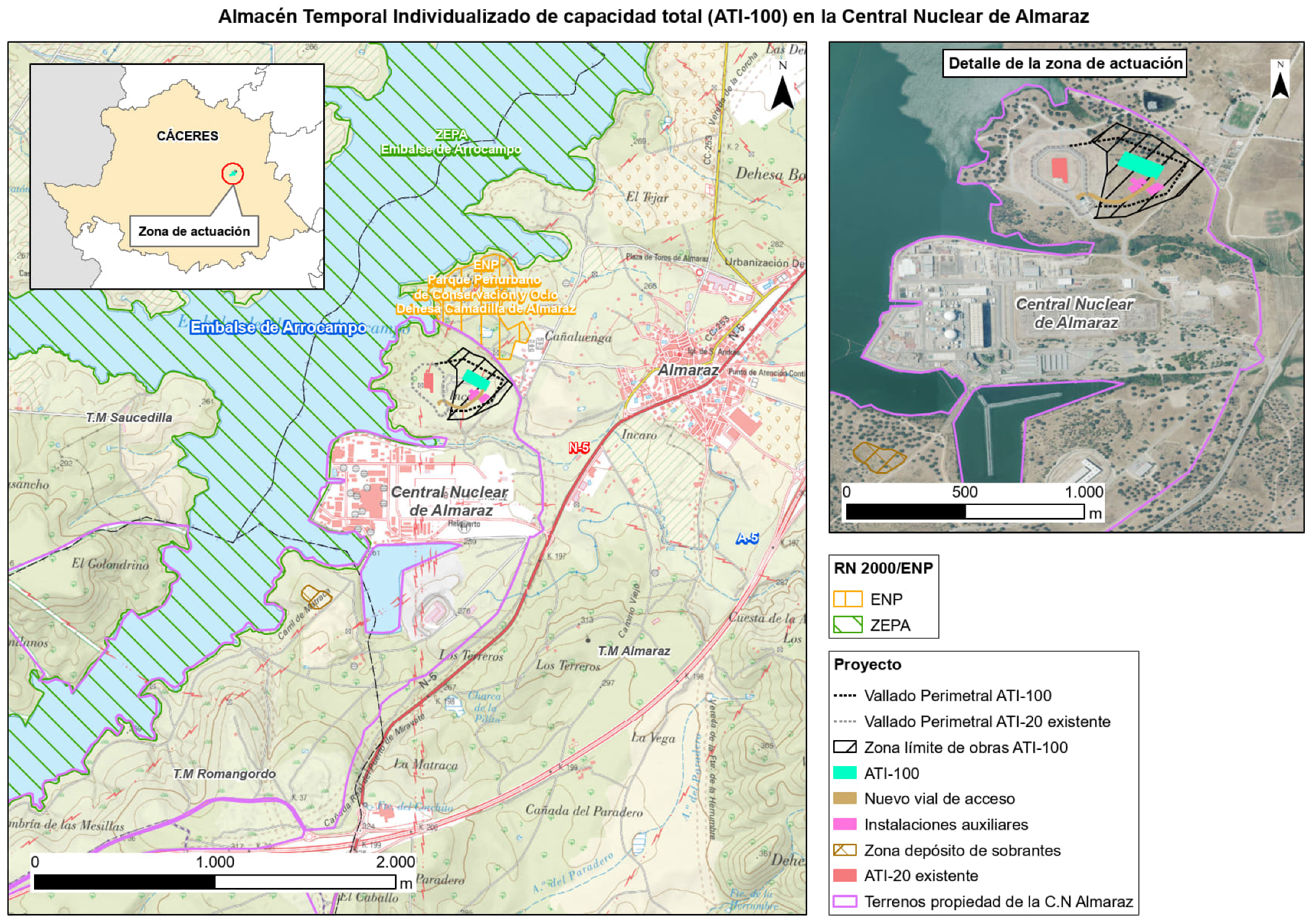Click the ATI-100 turquoise legend swatch
Image resolution: width=1316 pixels, height=922 pixels.
(844, 773)
